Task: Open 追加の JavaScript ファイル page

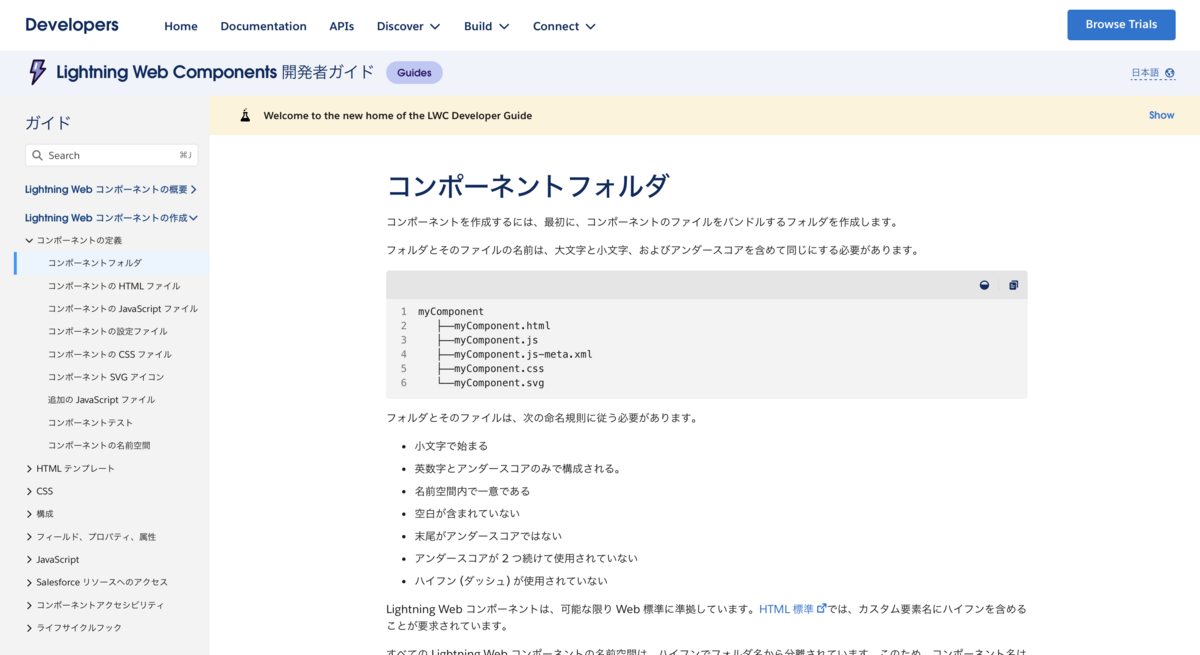Action: click(101, 400)
